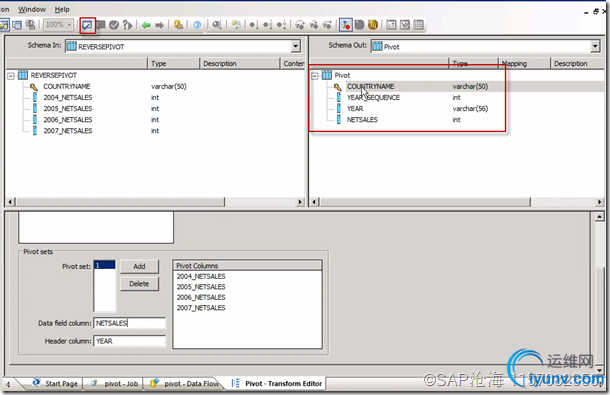Click the green Back arrow icon
610x395 pixels.
tap(146, 25)
